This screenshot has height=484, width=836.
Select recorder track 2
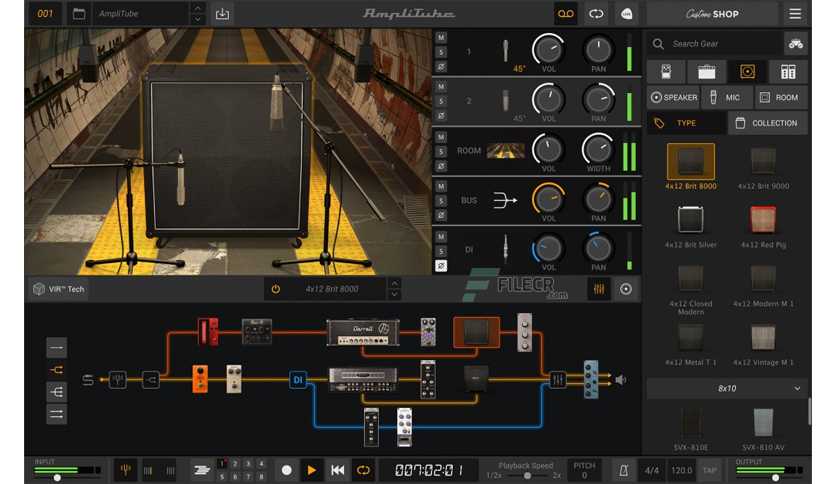coord(235,464)
